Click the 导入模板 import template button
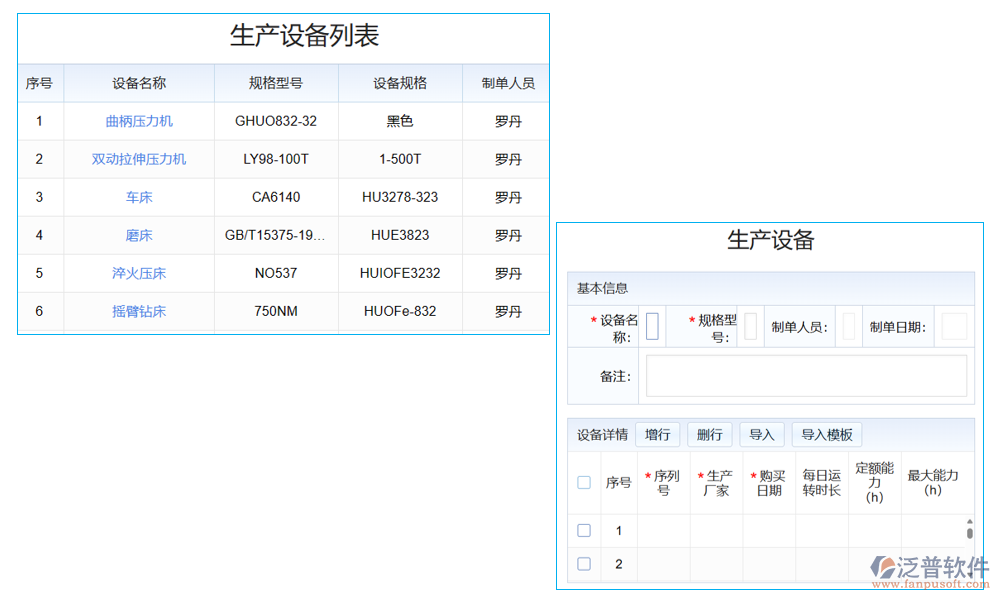This screenshot has width=1000, height=600. tap(827, 434)
